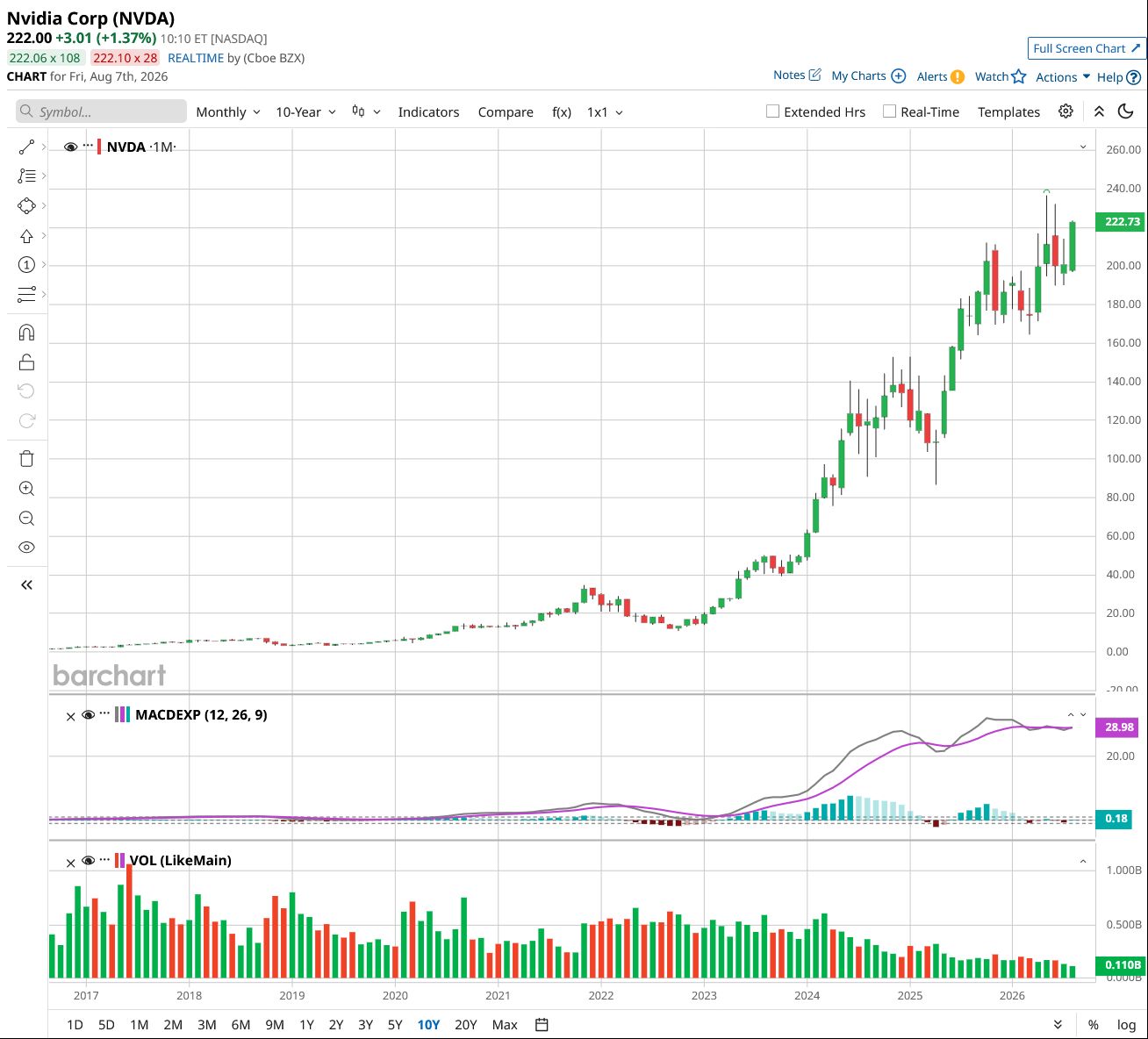Click the My Charts plus icon
The width and height of the screenshot is (1148, 1039).
tap(898, 75)
